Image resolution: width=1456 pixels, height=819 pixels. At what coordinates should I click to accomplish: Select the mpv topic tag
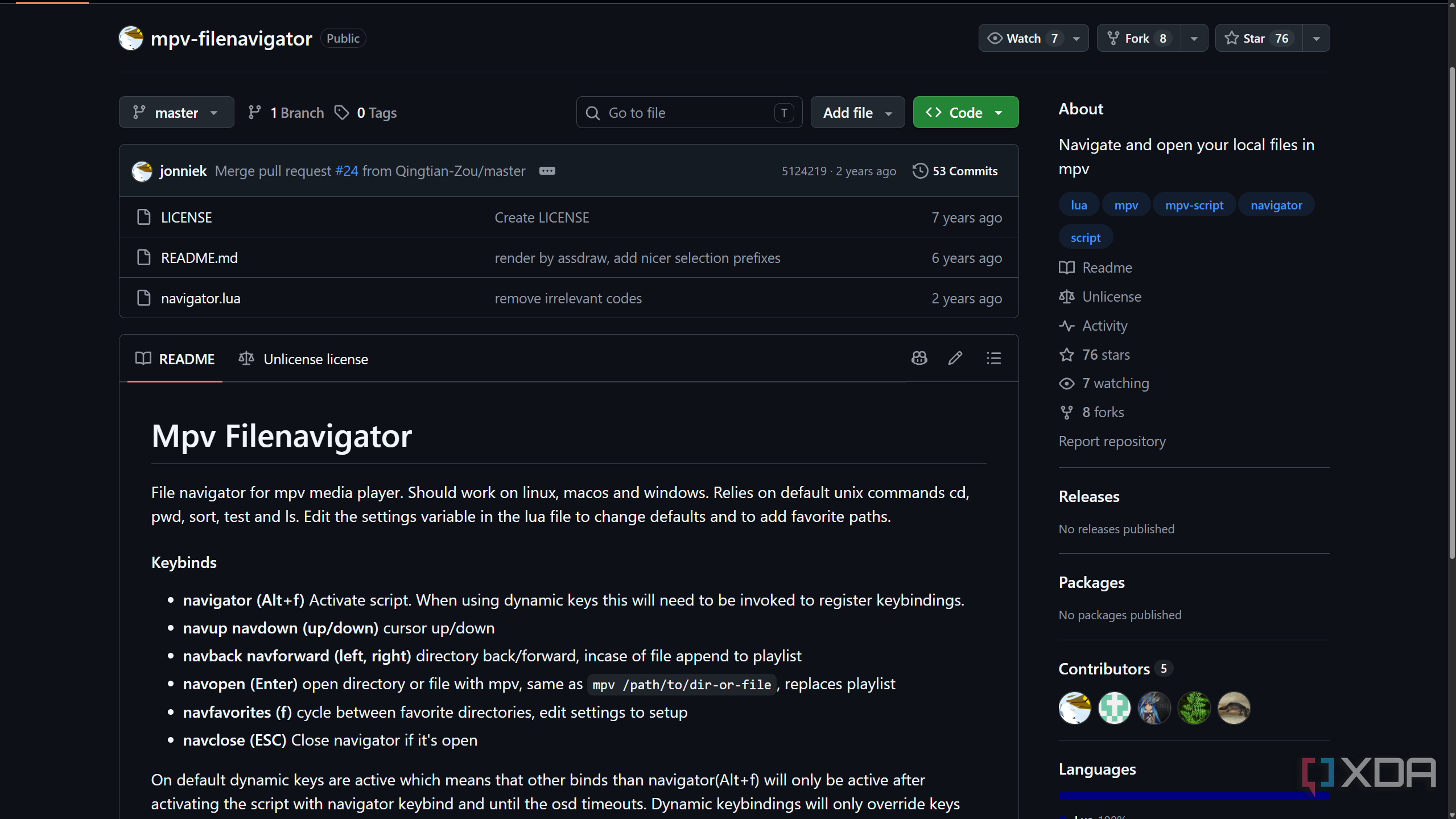point(1126,205)
